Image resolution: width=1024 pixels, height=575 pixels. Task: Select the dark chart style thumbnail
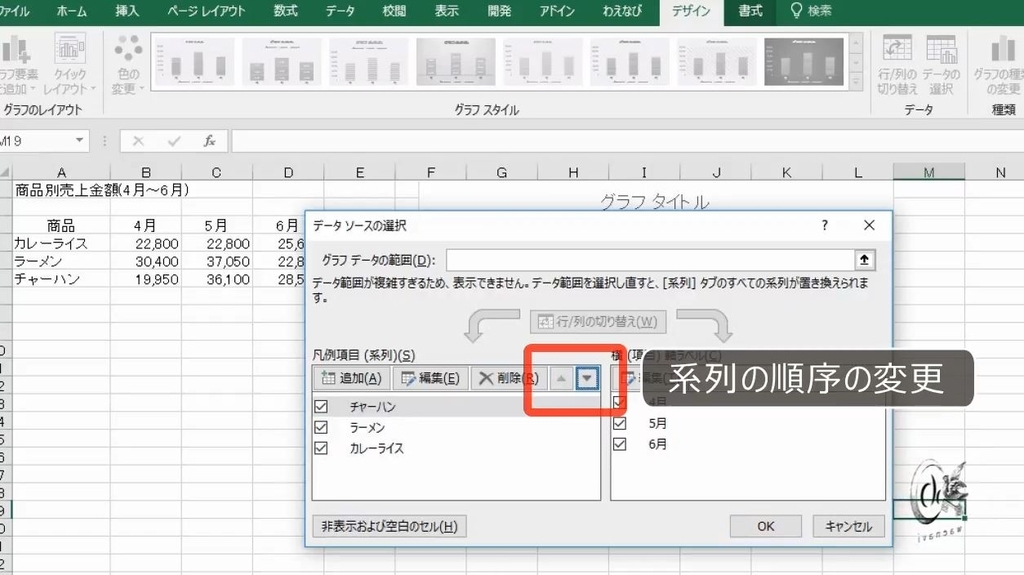coord(804,62)
